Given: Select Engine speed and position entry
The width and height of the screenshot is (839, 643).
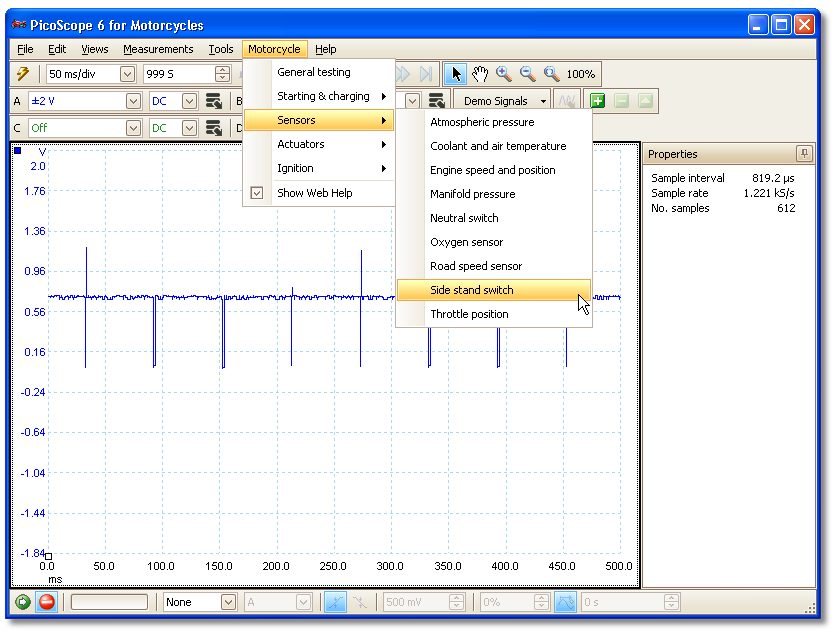Looking at the screenshot, I should [494, 171].
